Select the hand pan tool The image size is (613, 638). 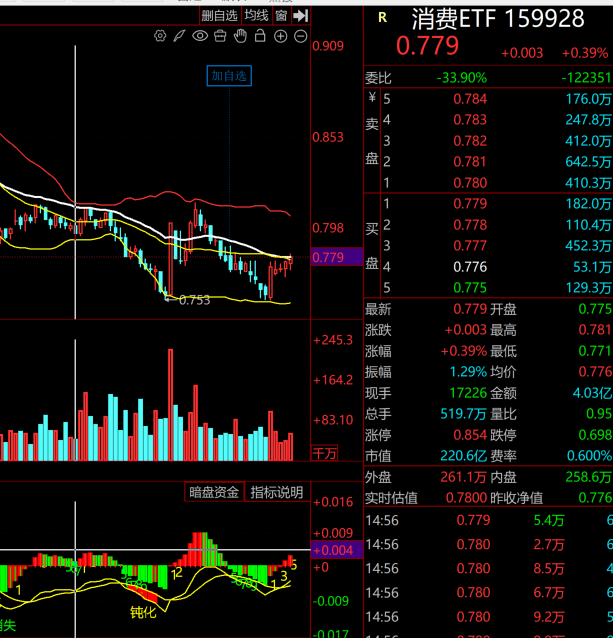240,36
